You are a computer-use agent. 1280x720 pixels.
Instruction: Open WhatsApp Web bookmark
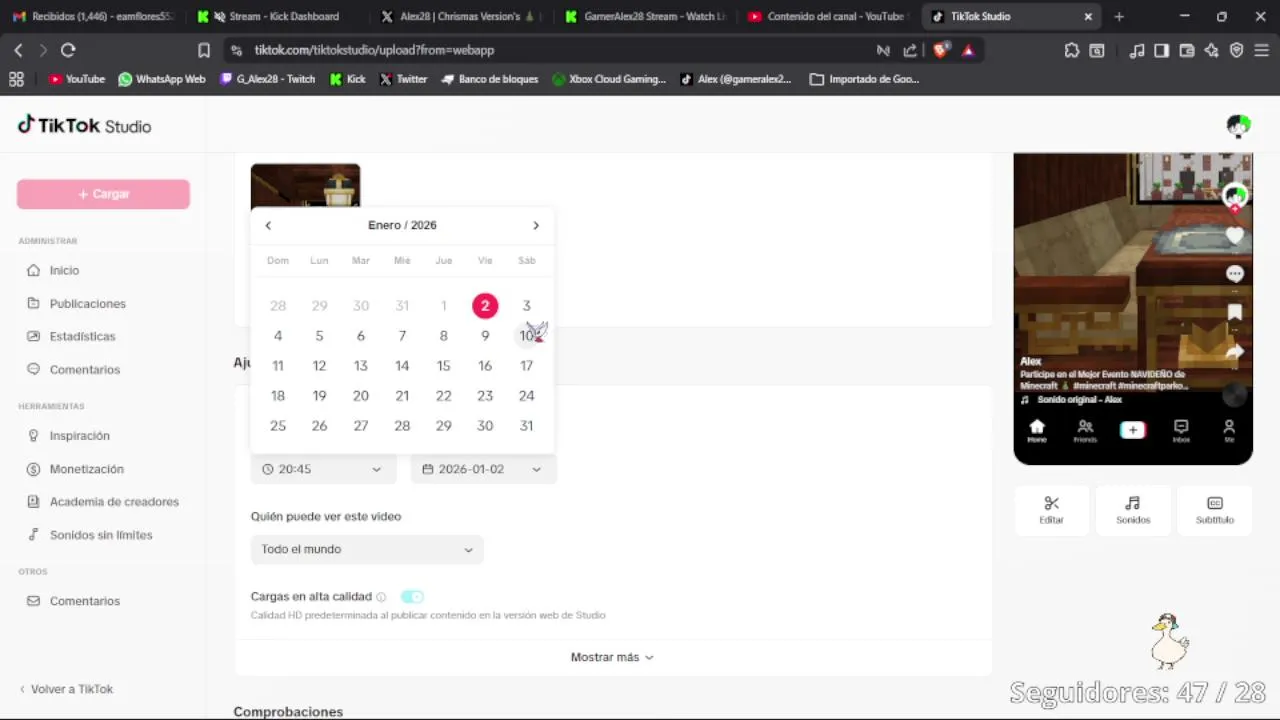point(162,79)
